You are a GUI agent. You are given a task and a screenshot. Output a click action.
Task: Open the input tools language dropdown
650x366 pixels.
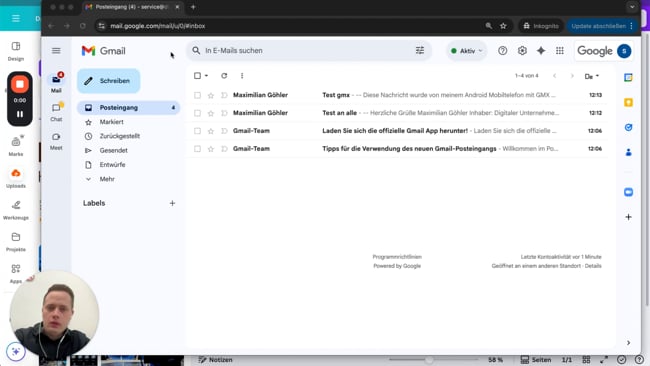point(592,76)
